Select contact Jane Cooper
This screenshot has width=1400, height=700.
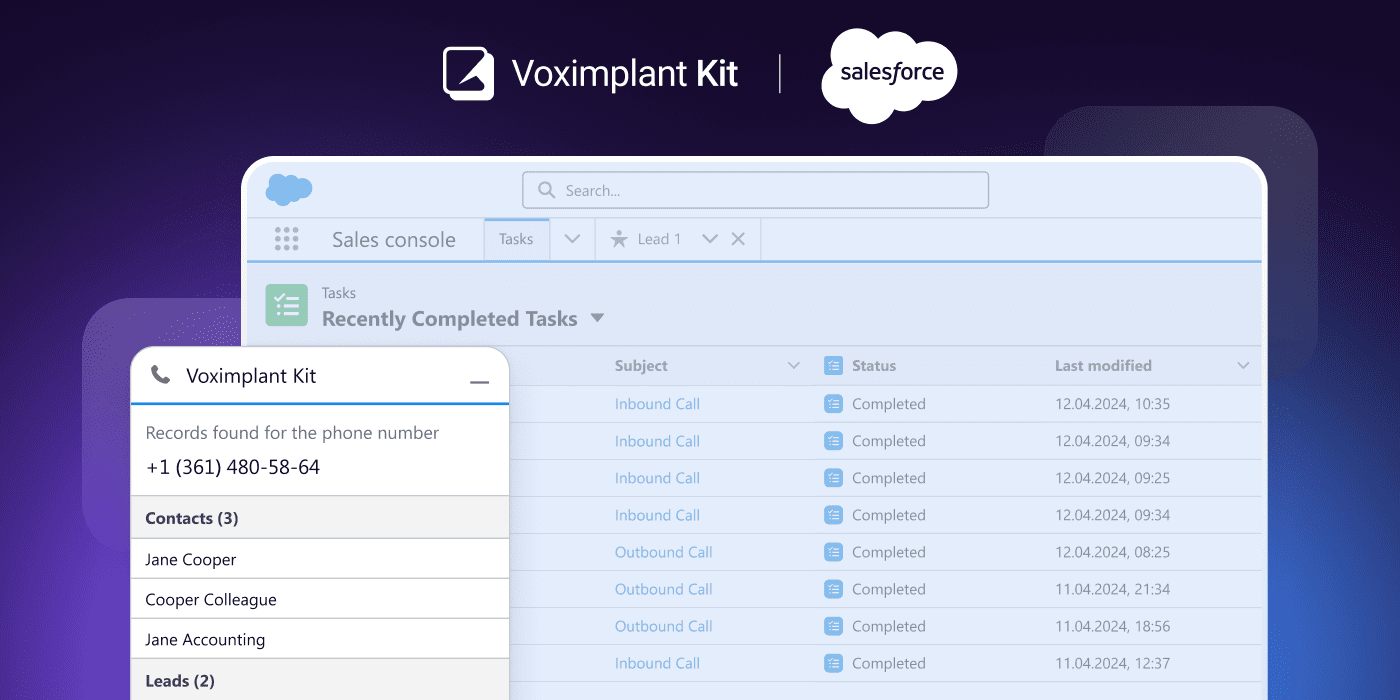tap(320, 559)
